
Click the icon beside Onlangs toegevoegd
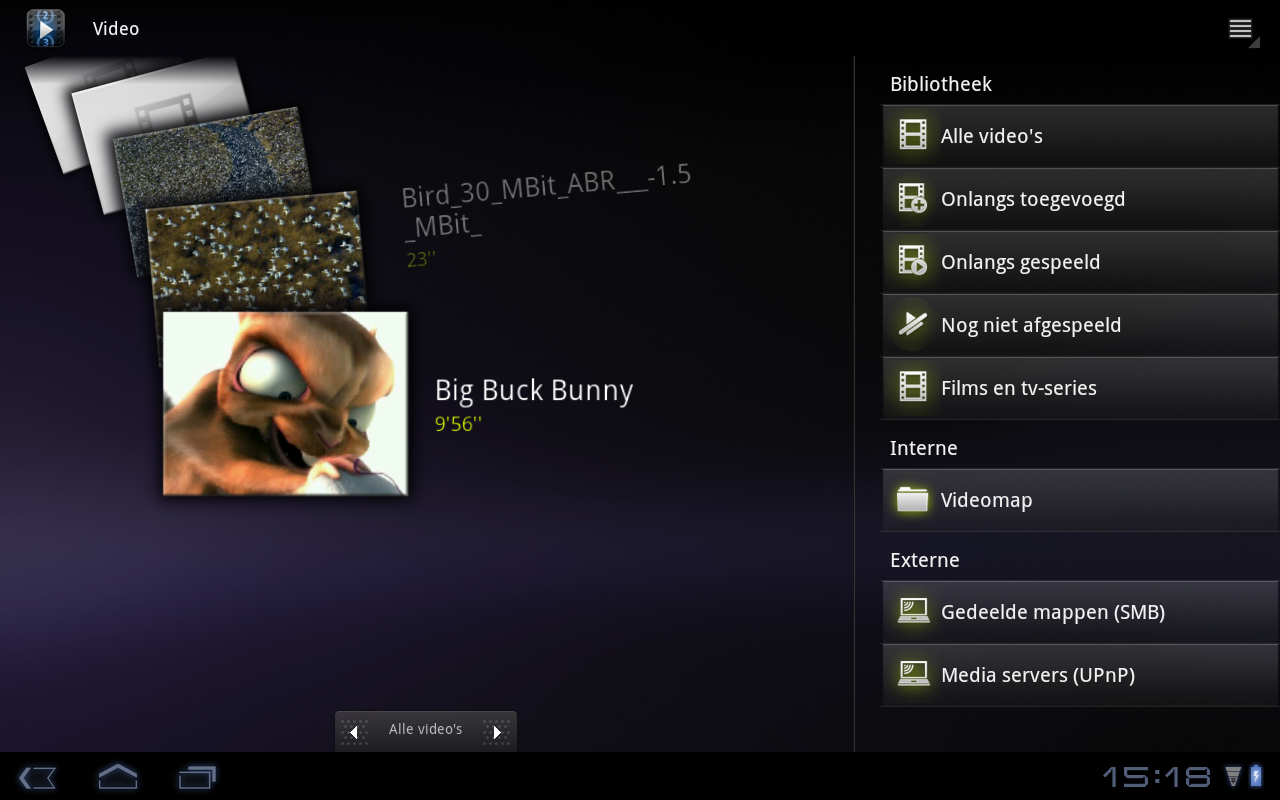tap(913, 198)
